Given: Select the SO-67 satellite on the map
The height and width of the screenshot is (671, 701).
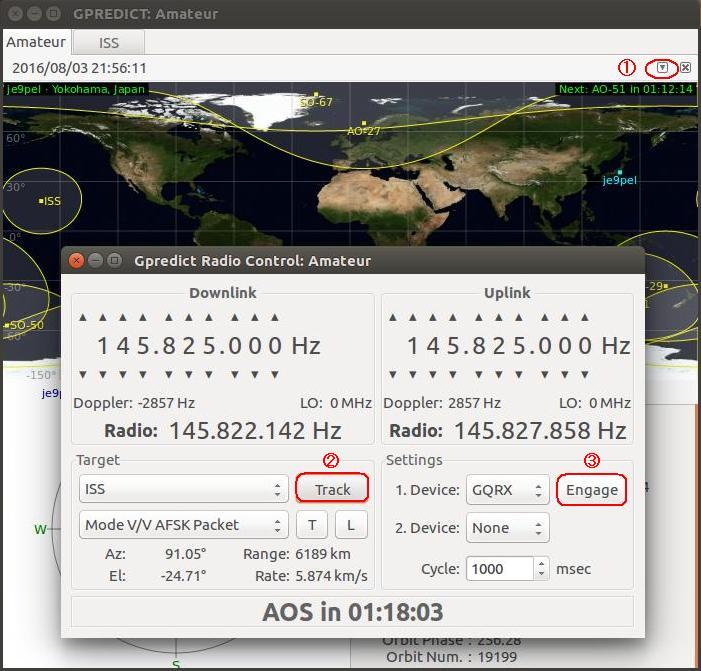Looking at the screenshot, I should click(x=316, y=101).
